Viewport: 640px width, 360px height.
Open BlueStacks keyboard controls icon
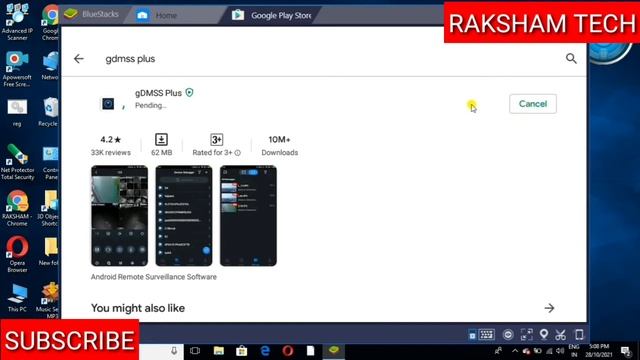pos(487,335)
